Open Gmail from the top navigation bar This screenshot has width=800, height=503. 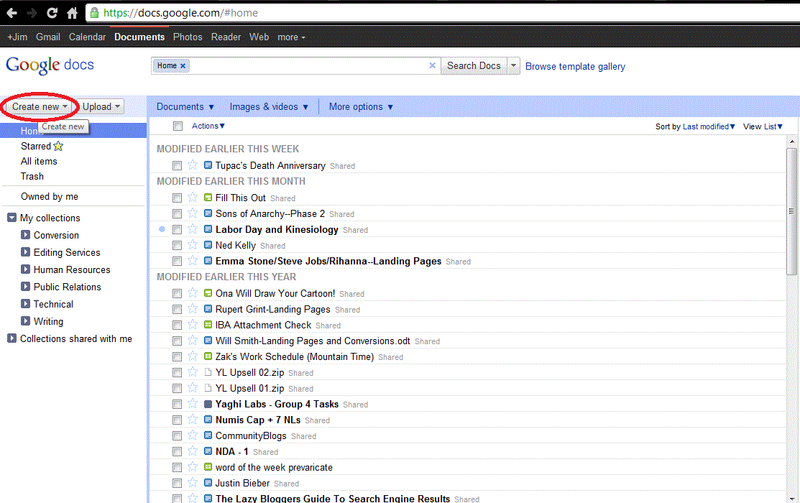(x=47, y=37)
